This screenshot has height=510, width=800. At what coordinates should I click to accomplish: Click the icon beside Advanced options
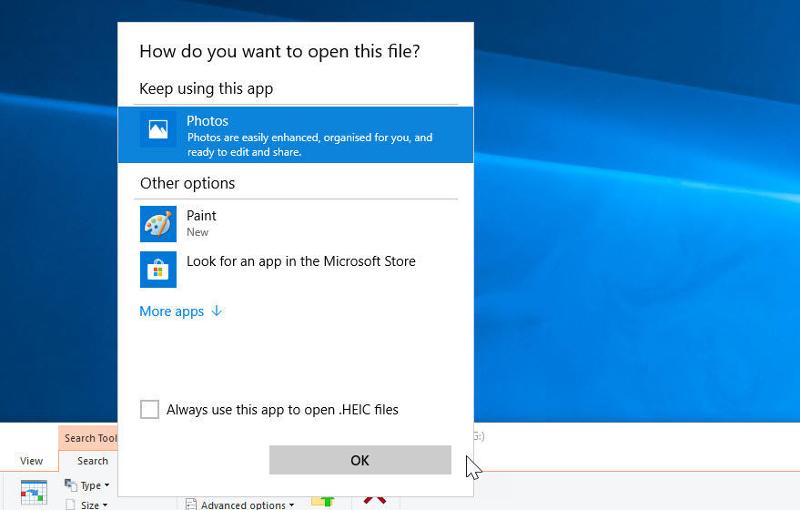(190, 505)
